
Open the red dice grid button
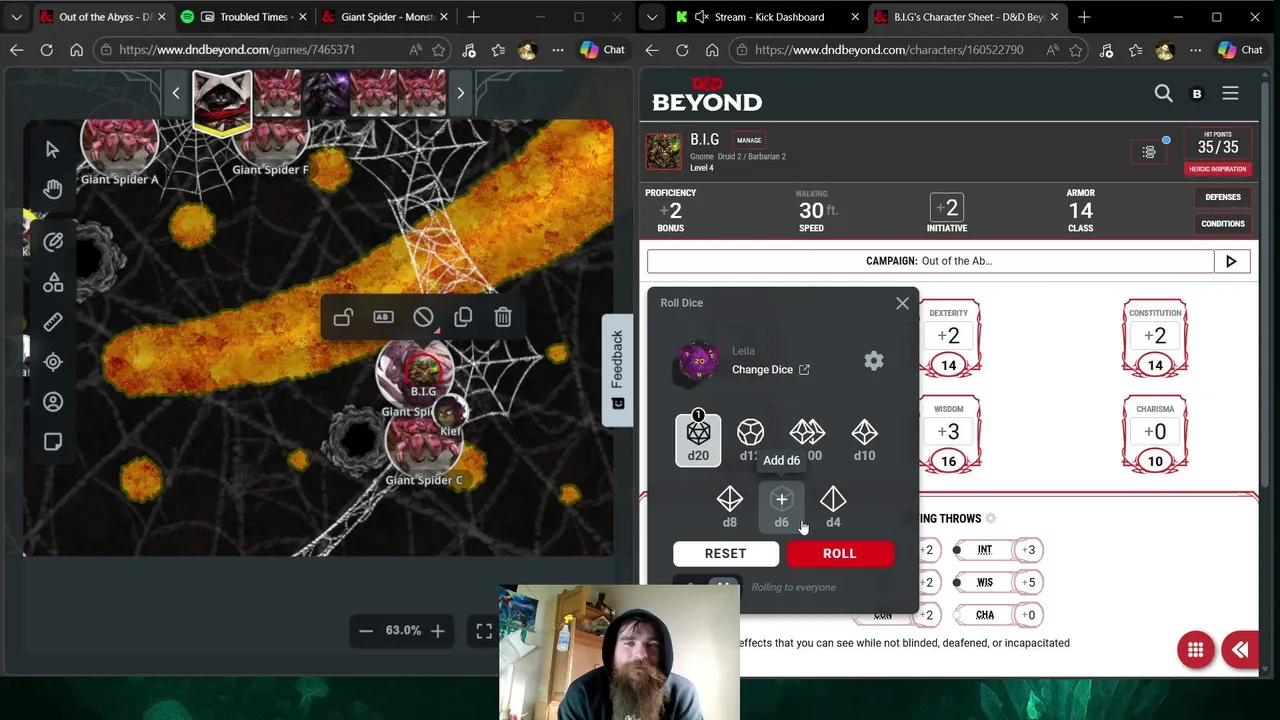[x=1195, y=651]
